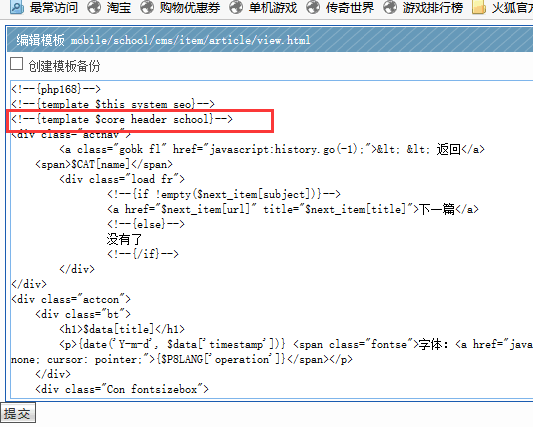Screen dimensions: 533x427
Task: Submit the template with 提交 button
Action: [x=18, y=414]
